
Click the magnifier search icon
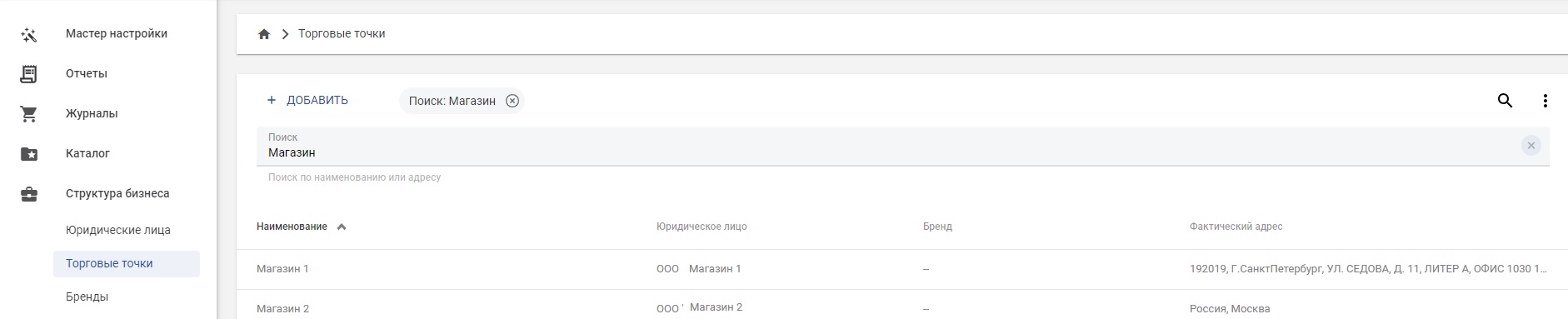point(1505,101)
